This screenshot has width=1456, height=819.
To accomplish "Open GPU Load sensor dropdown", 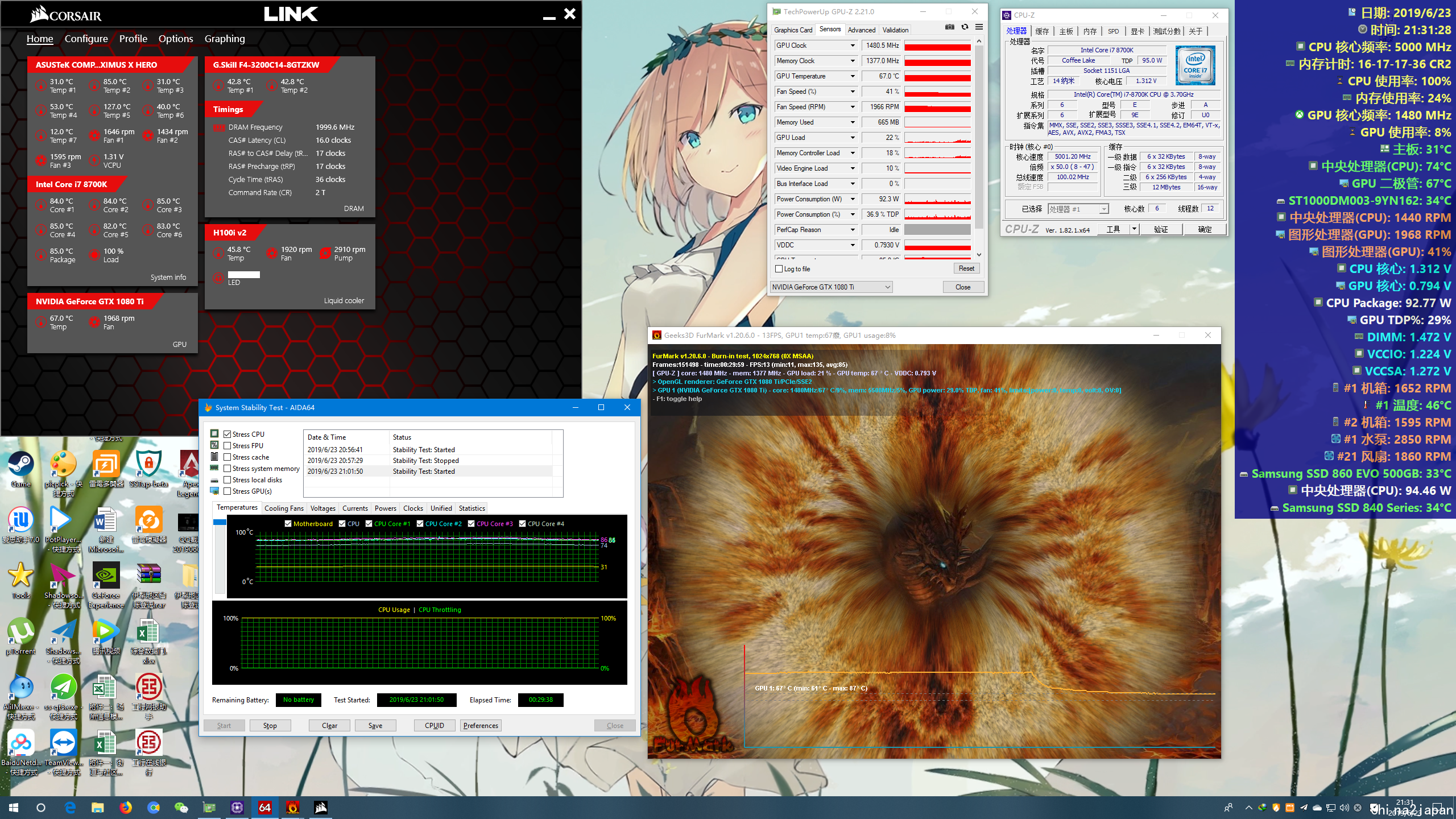I will click(x=853, y=138).
